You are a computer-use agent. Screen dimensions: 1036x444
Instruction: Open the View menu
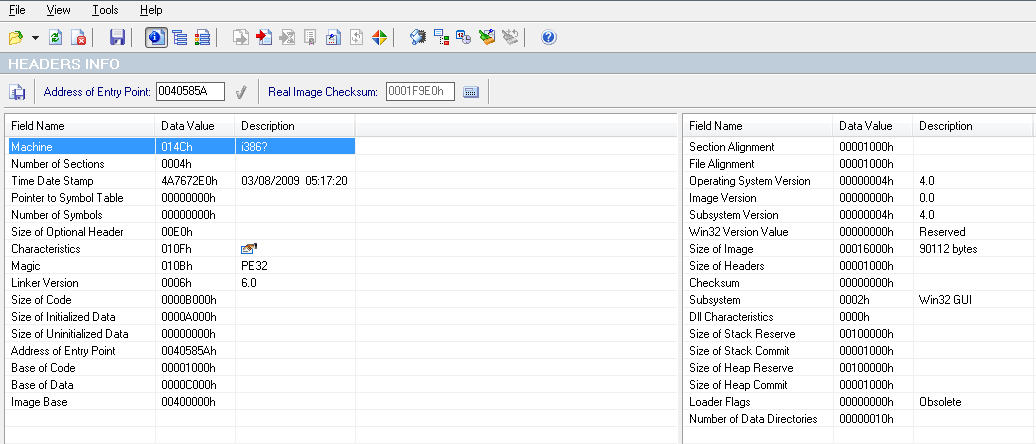(59, 10)
